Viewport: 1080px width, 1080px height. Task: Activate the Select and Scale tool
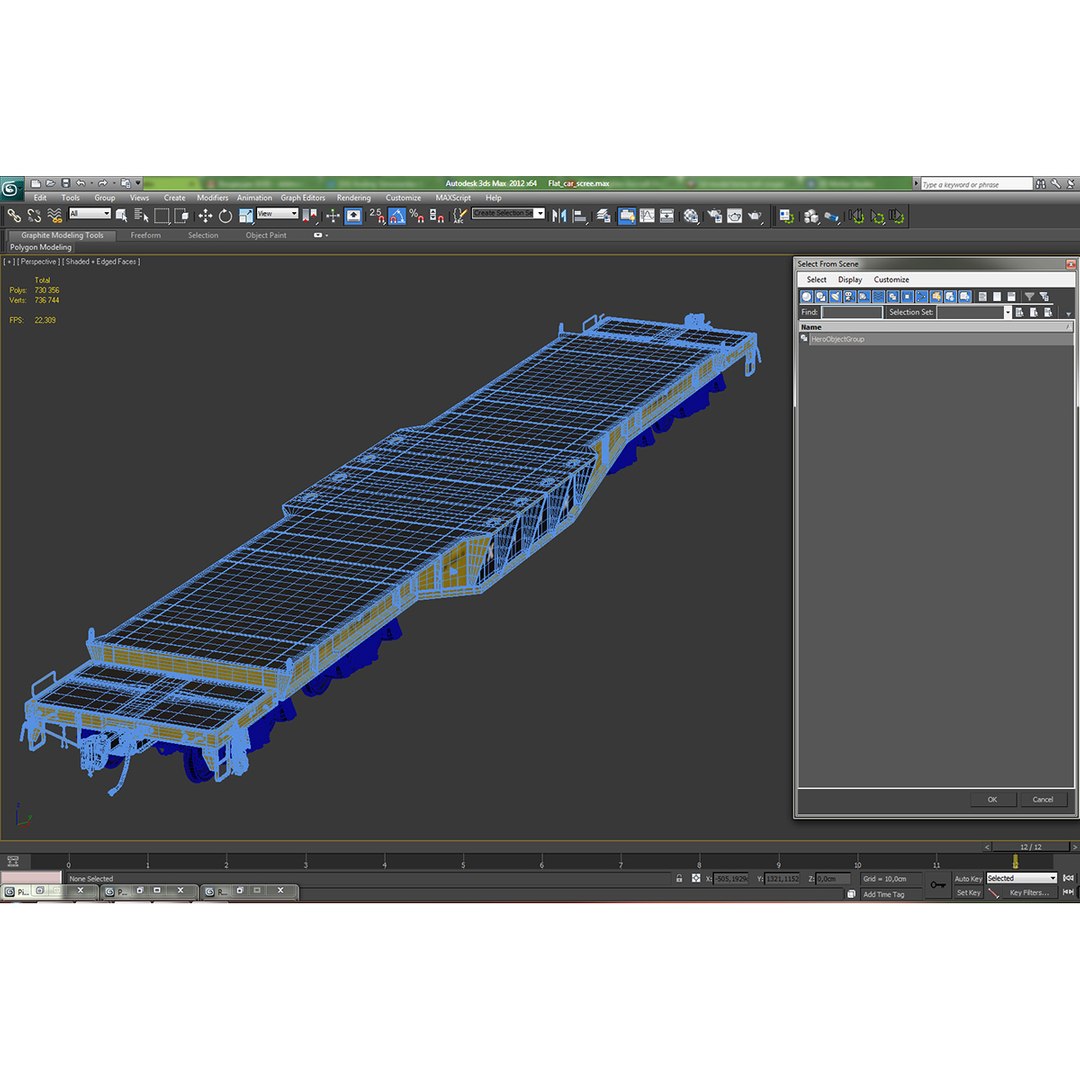246,216
